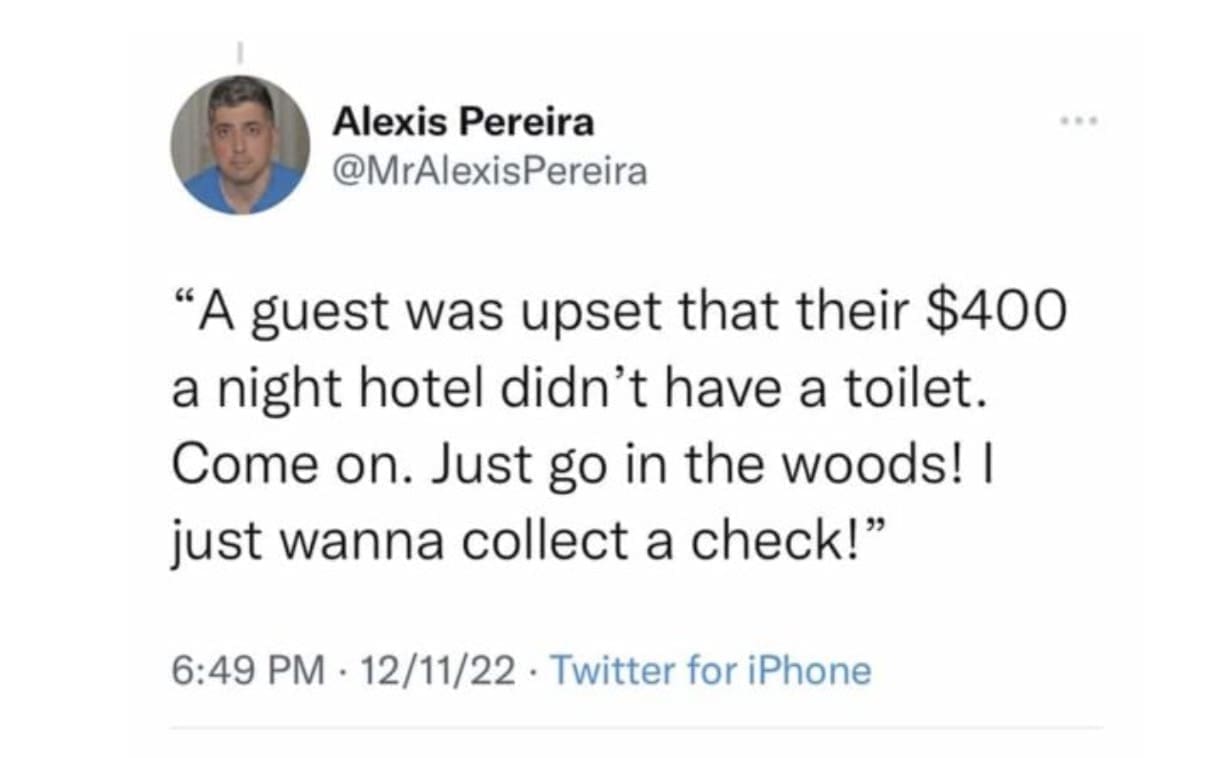Open the Alexis Pereira display name
This screenshot has height=758, width=1212.
point(463,123)
